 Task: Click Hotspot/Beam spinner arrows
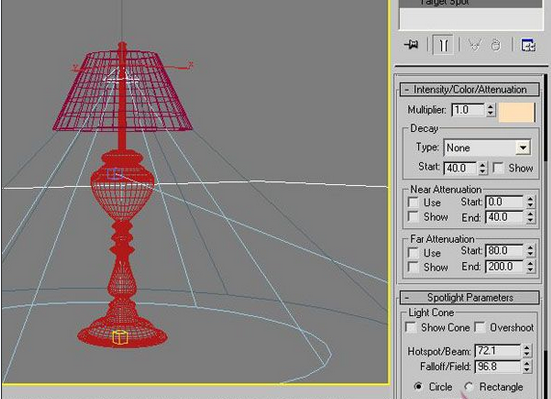click(526, 350)
